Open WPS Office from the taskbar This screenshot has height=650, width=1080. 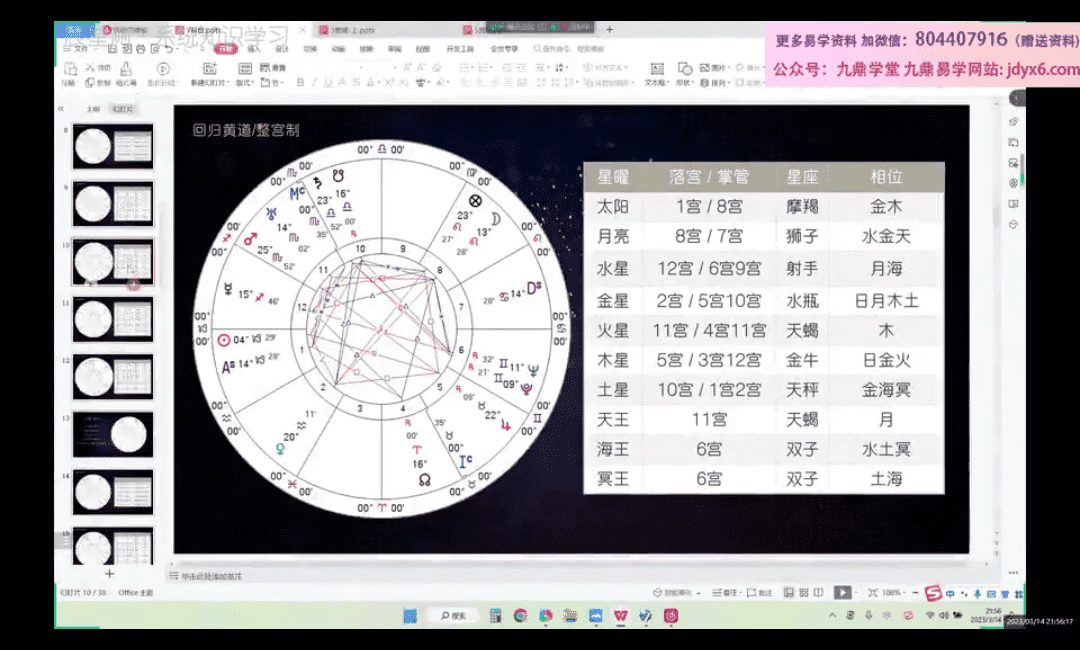621,615
